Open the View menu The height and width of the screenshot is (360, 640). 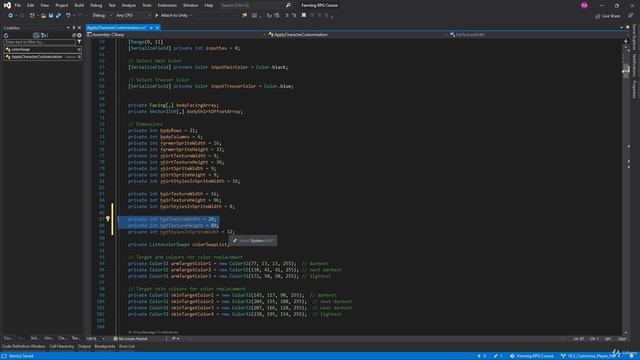point(44,5)
